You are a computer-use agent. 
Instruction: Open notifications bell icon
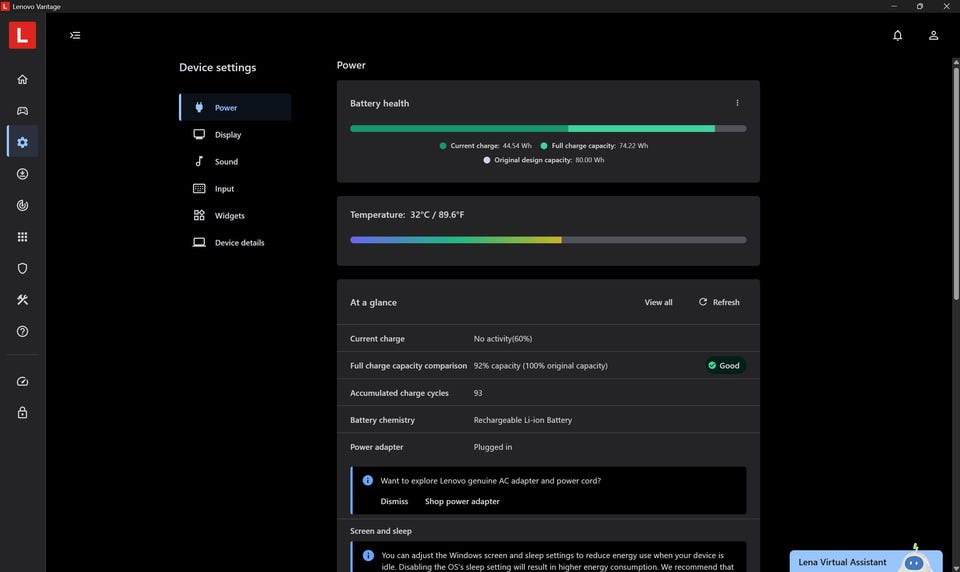tap(897, 35)
